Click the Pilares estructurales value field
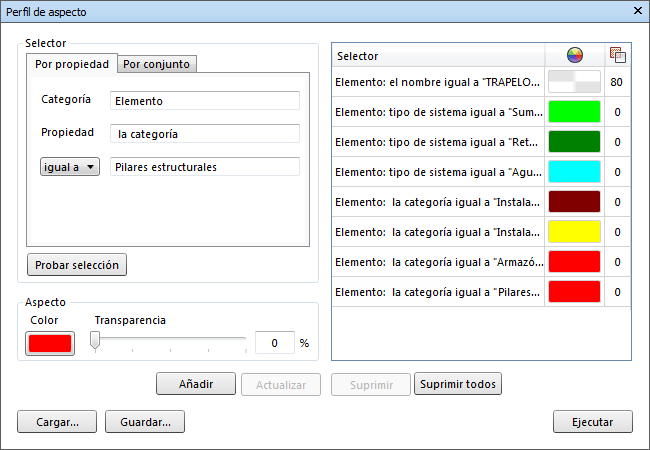The width and height of the screenshot is (650, 450). [205, 167]
